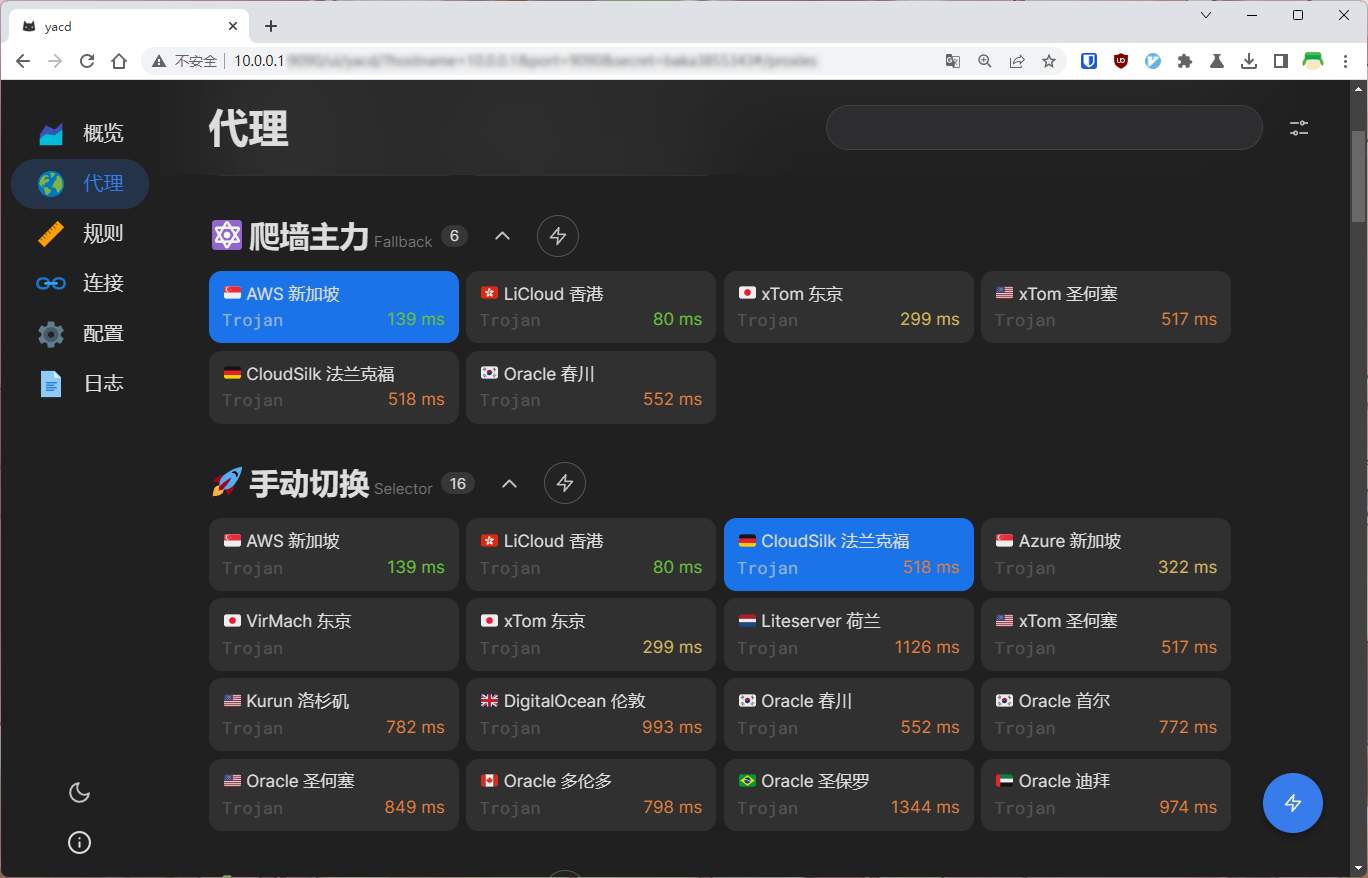Toggle dark theme with the moon icon
This screenshot has height=878, width=1368.
click(x=79, y=793)
